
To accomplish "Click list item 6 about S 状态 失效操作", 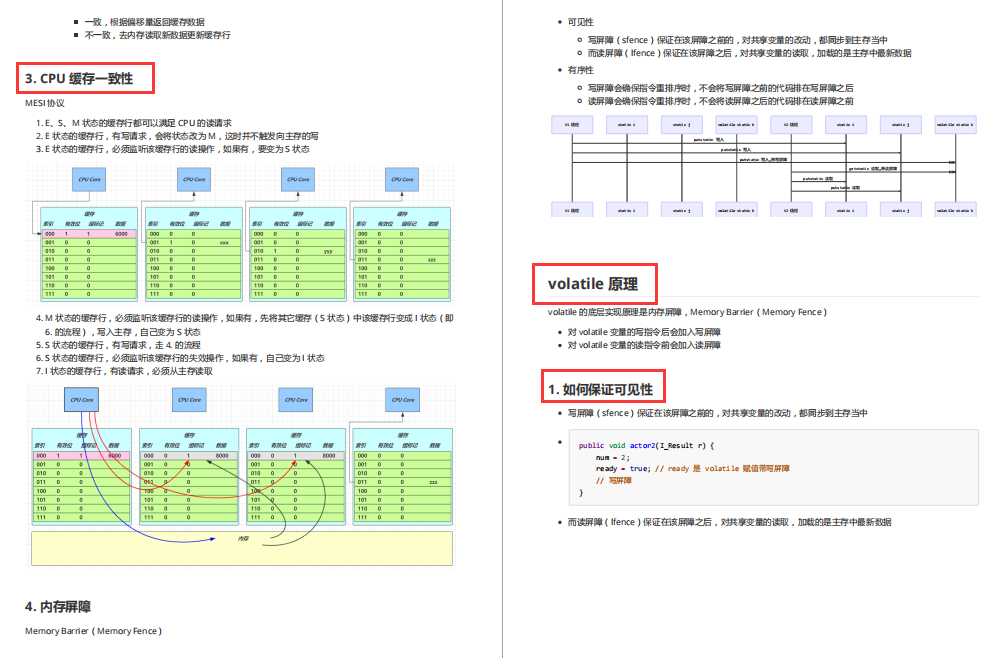I will [180, 358].
